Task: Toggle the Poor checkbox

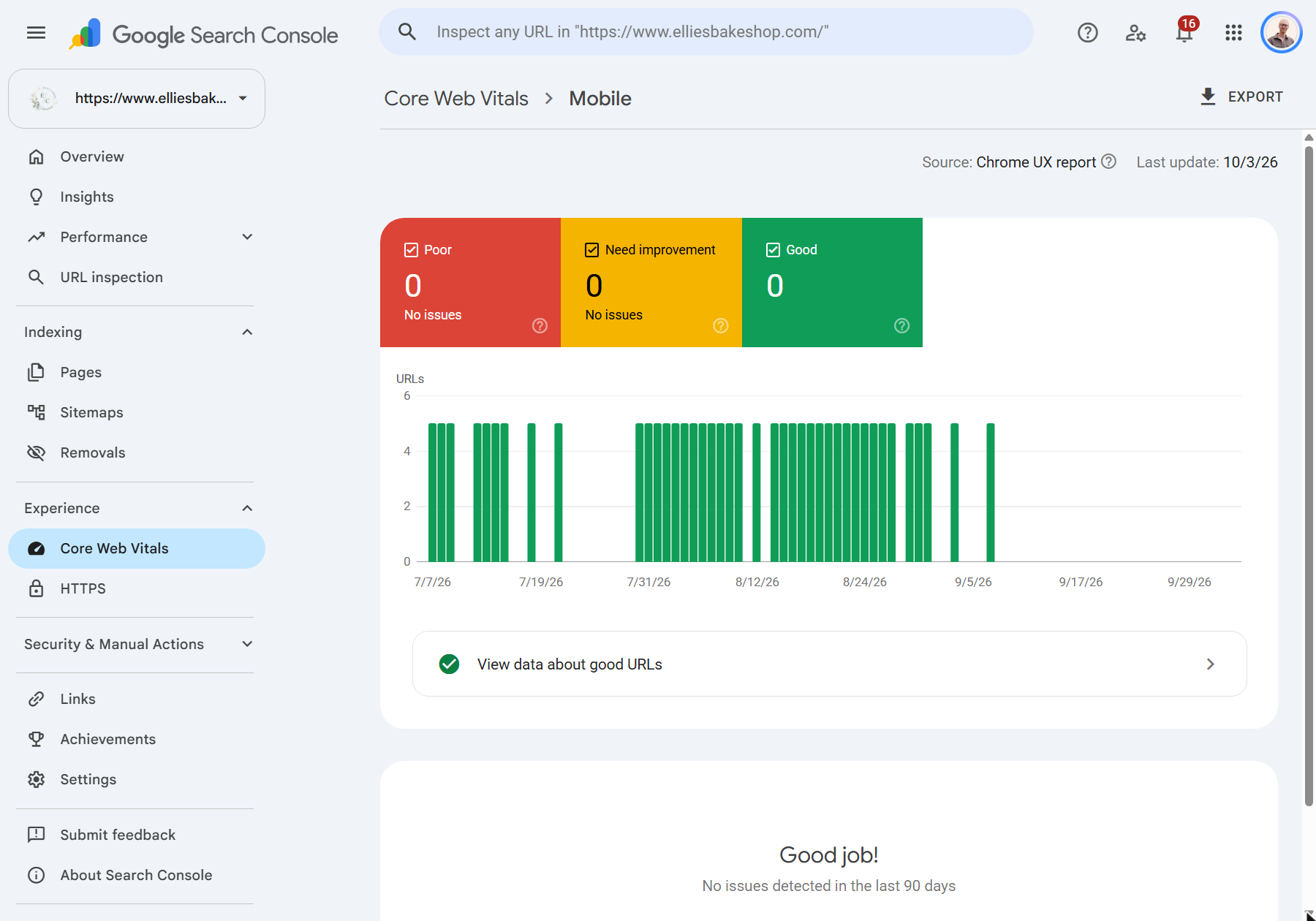Action: (411, 250)
